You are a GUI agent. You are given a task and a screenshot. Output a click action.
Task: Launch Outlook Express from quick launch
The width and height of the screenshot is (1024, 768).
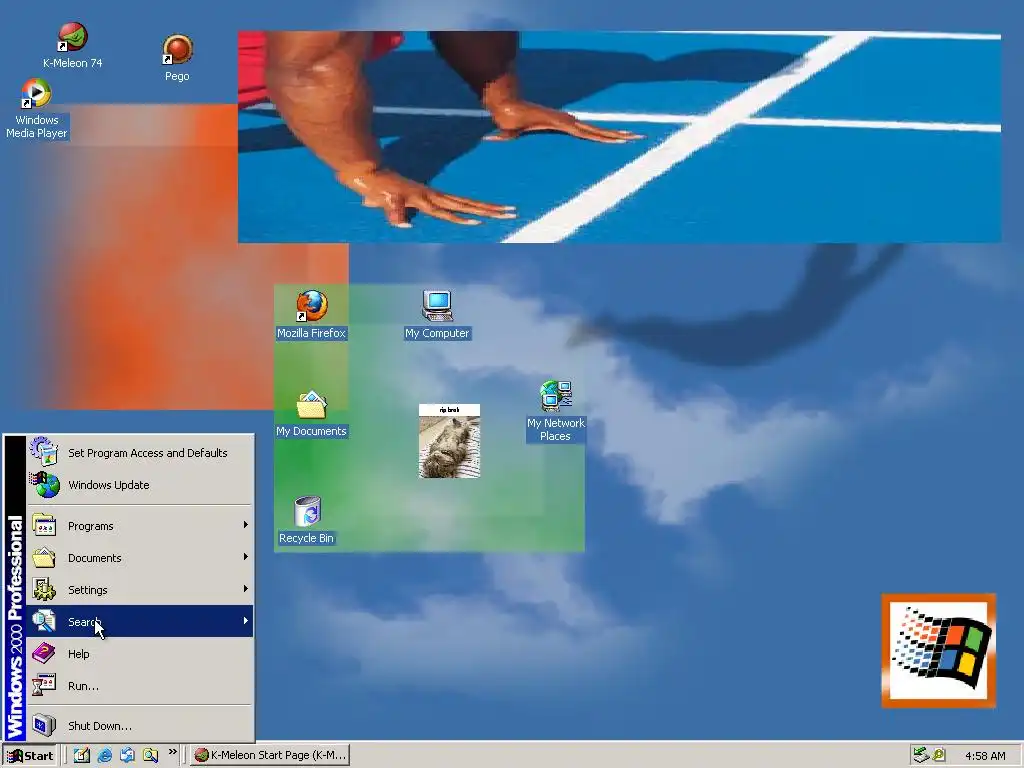click(127, 756)
